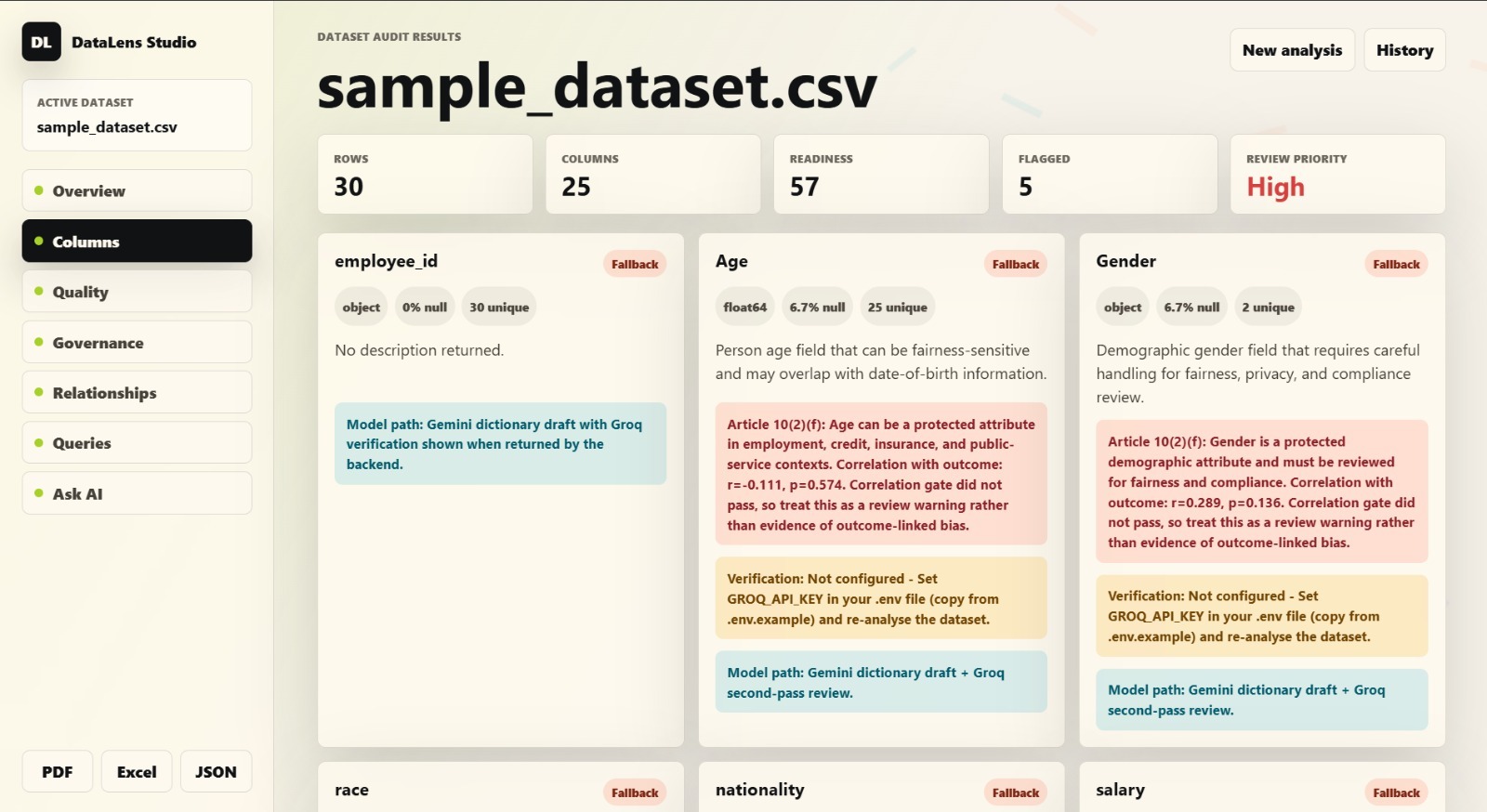Image resolution: width=1487 pixels, height=812 pixels.
Task: Click the '25 unique' chip on Age
Action: tap(898, 308)
